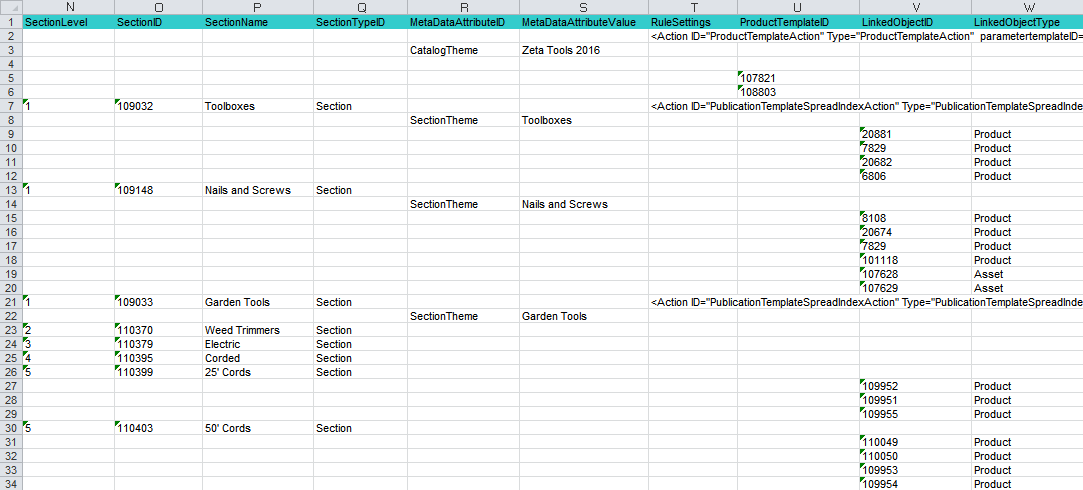Select the SectionID cell 109148
Screen dimensions: 1083x490
pyautogui.click(x=159, y=190)
